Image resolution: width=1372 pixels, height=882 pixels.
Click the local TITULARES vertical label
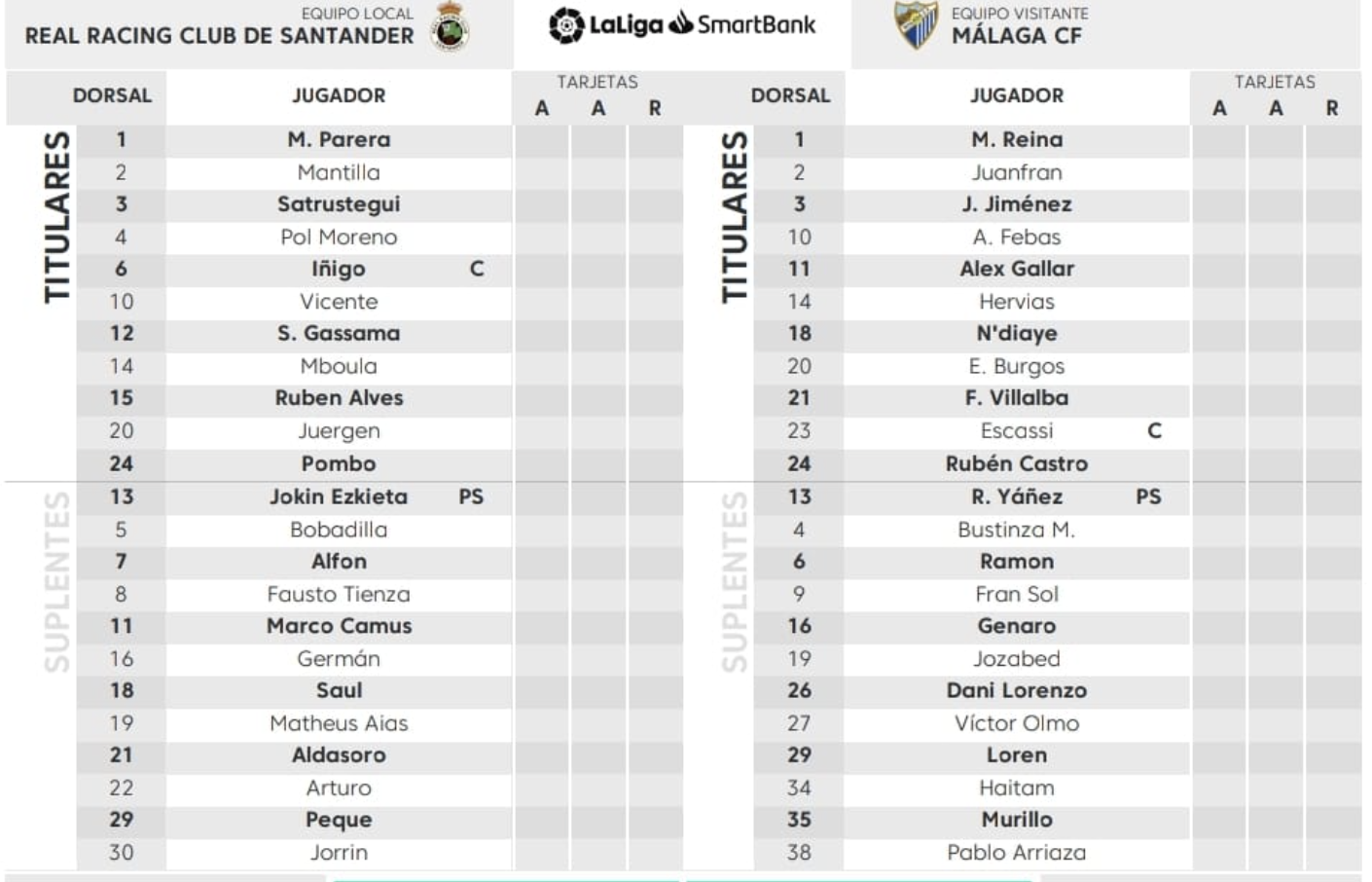[57, 217]
